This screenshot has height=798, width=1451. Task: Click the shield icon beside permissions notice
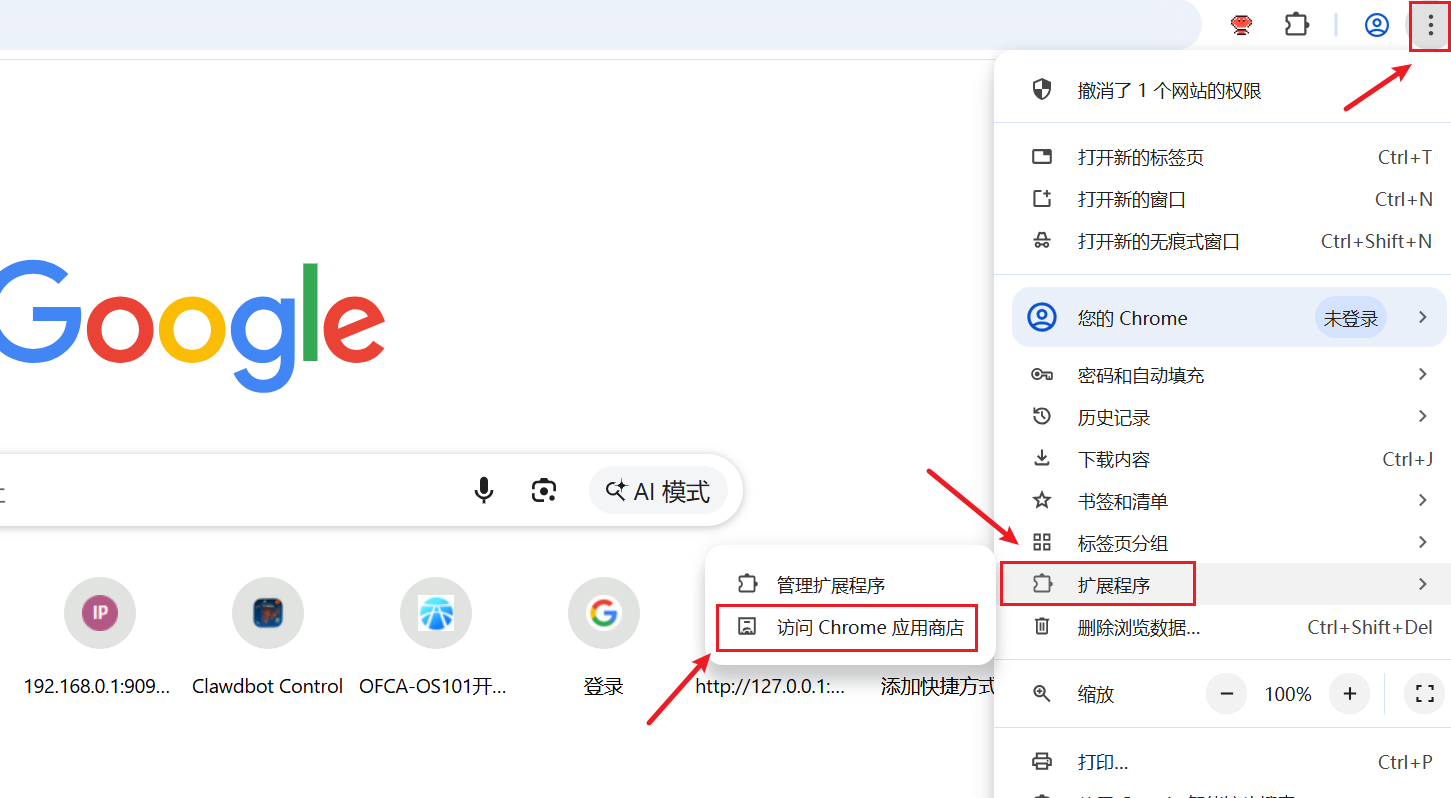1042,90
